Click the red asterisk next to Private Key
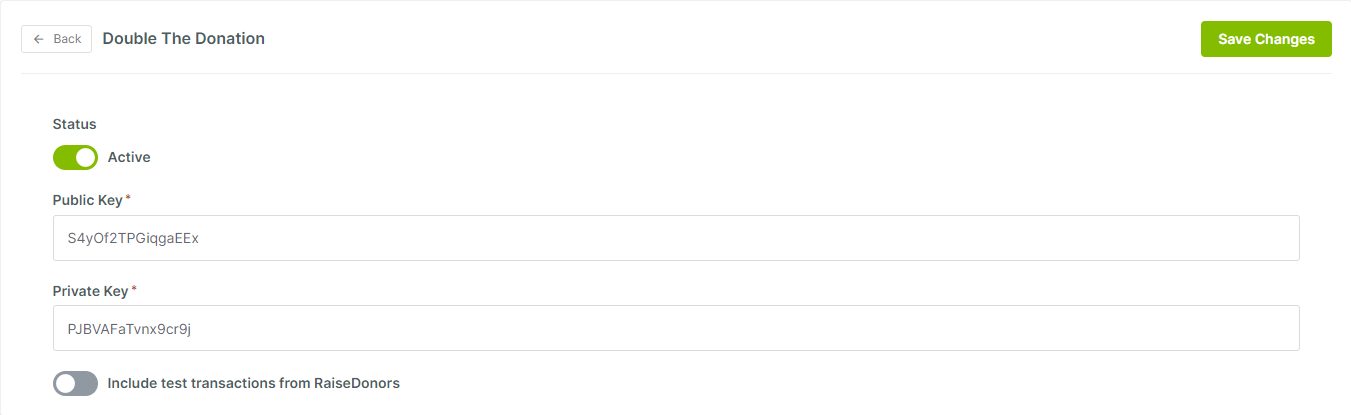The image size is (1351, 415). (x=134, y=289)
